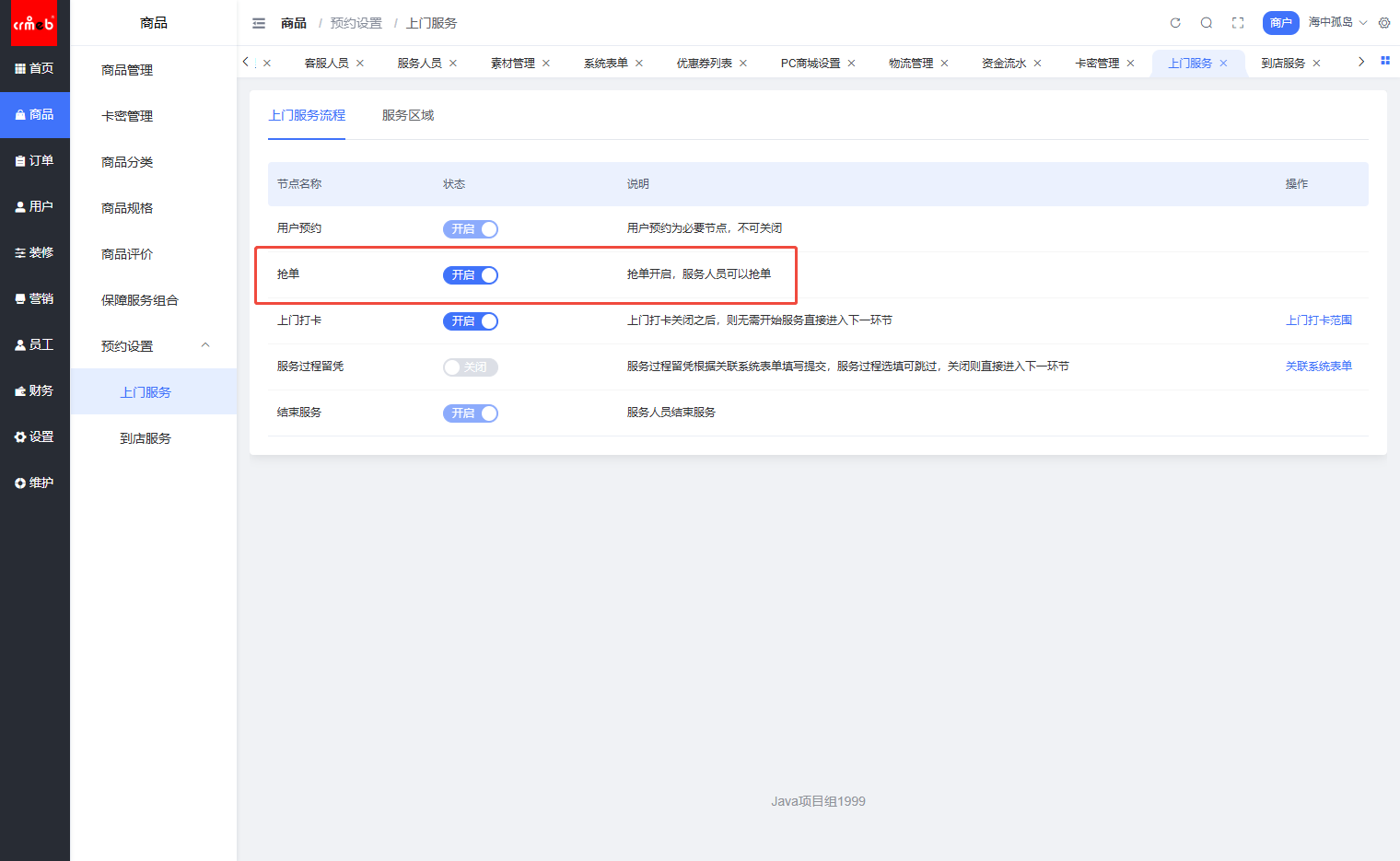Toggle fullscreen mode icon
Screen dimensions: 1400x861
(x=1238, y=23)
